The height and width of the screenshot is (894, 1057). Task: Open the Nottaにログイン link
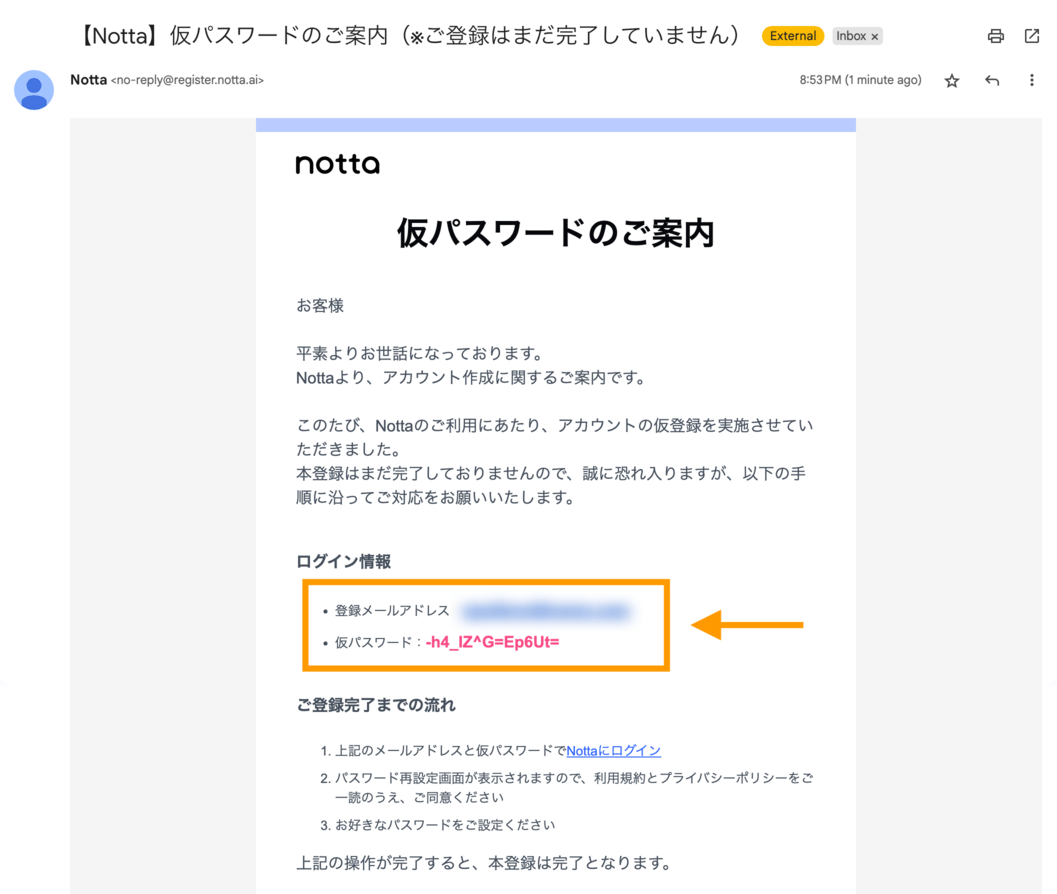point(613,750)
